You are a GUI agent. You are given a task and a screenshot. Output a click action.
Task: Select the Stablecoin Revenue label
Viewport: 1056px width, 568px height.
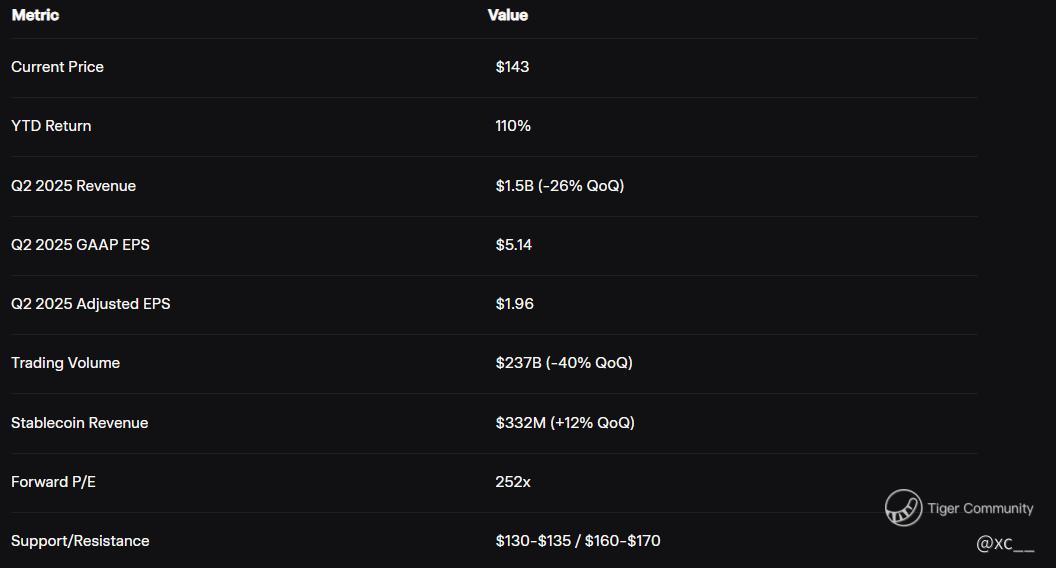tap(79, 423)
